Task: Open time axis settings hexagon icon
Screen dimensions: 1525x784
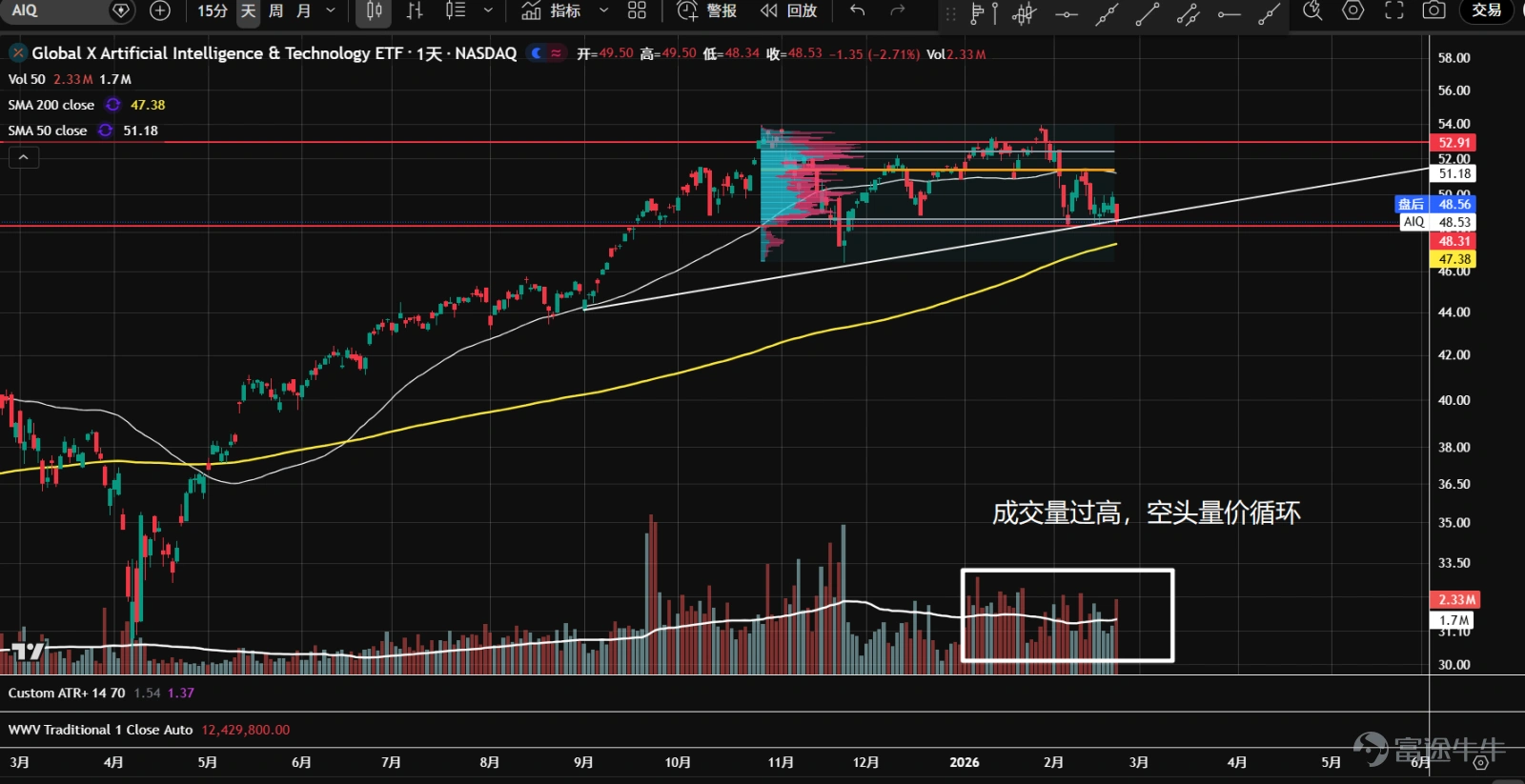Action: [1480, 762]
